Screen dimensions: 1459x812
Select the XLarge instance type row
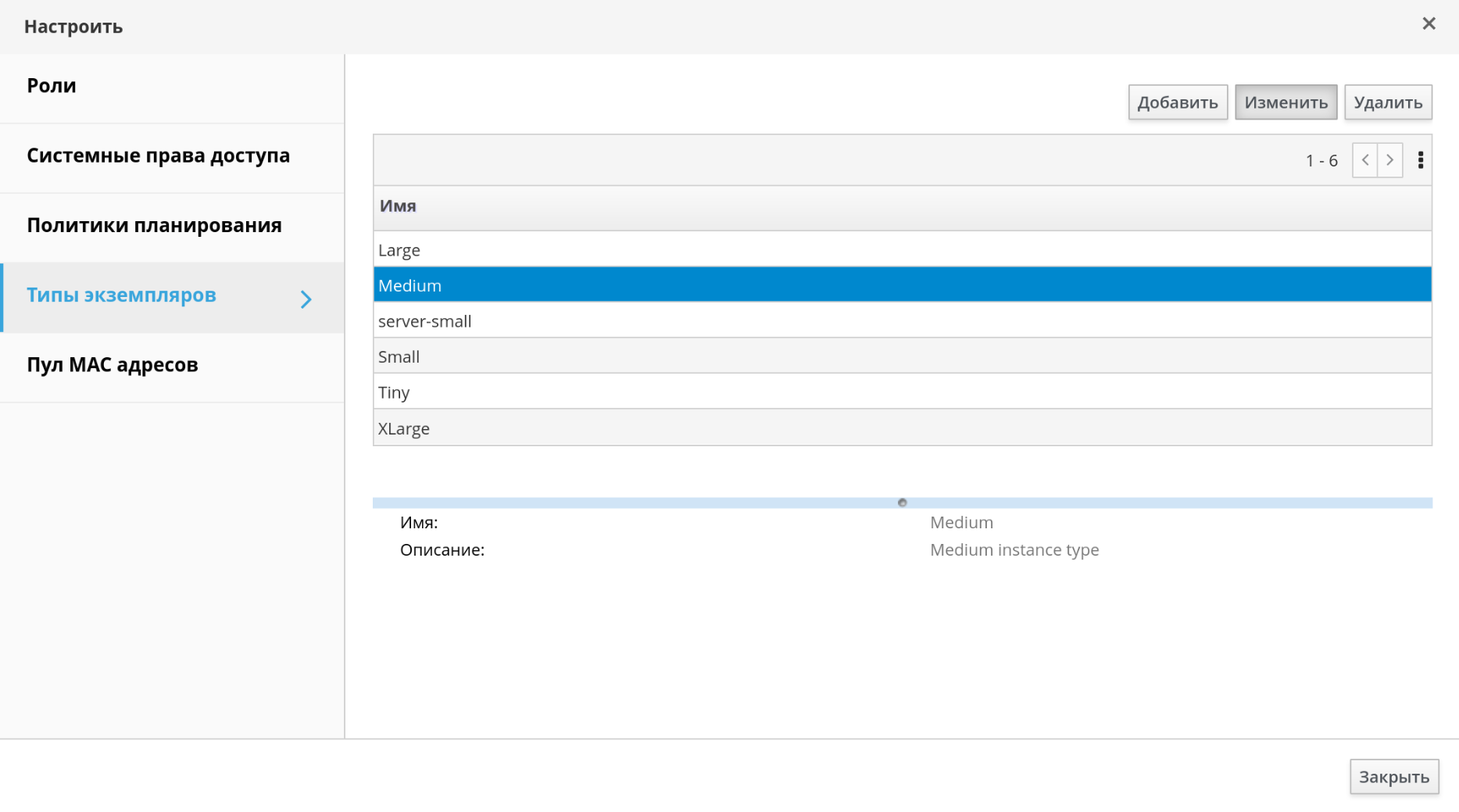[x=902, y=428]
